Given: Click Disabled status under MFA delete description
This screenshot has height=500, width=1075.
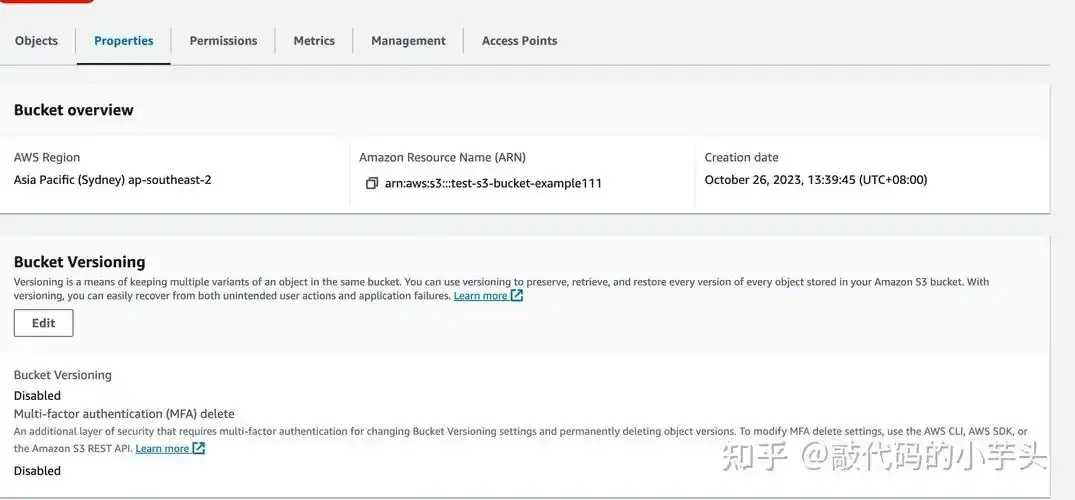Looking at the screenshot, I should pyautogui.click(x=37, y=471).
